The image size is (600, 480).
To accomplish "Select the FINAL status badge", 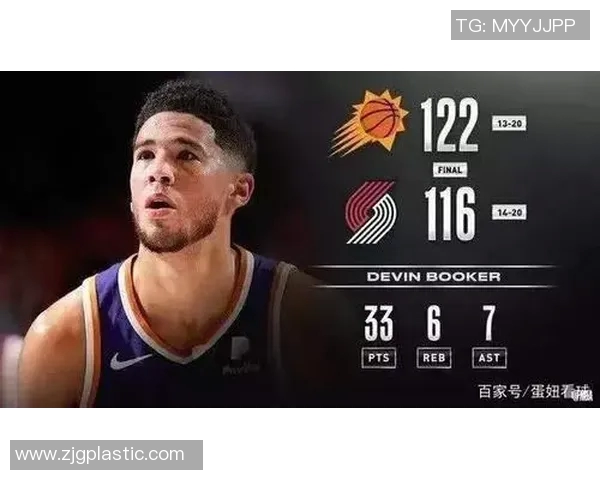I will (450, 170).
